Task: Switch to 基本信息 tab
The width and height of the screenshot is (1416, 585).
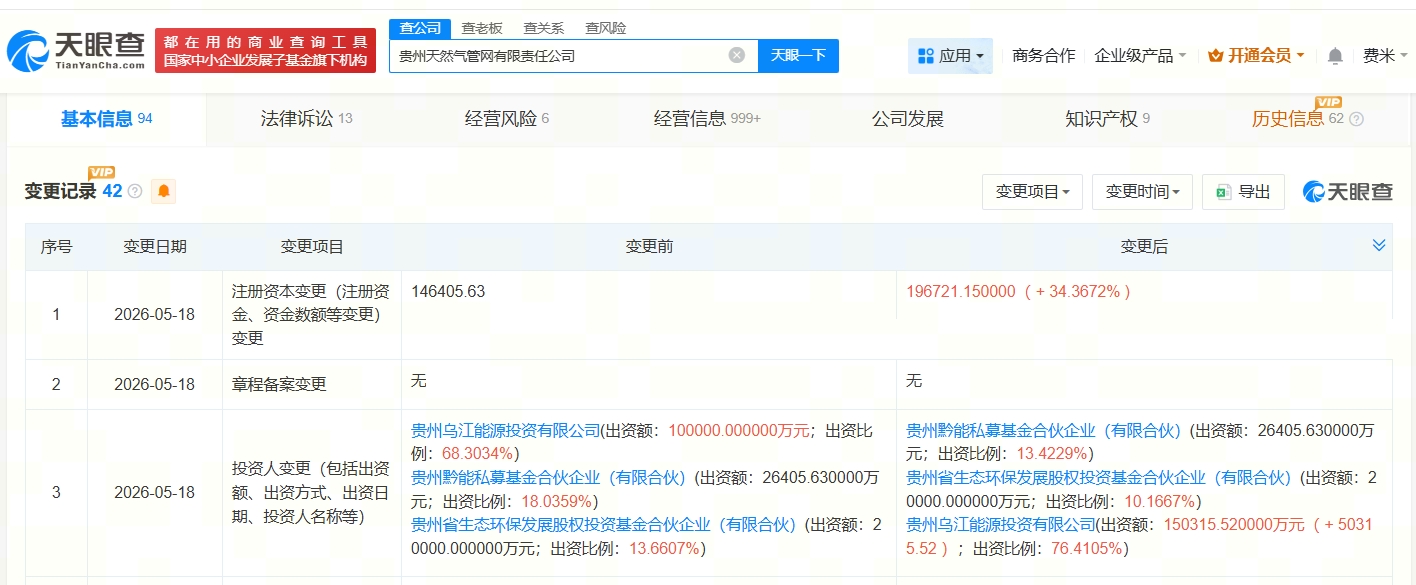Action: (106, 119)
